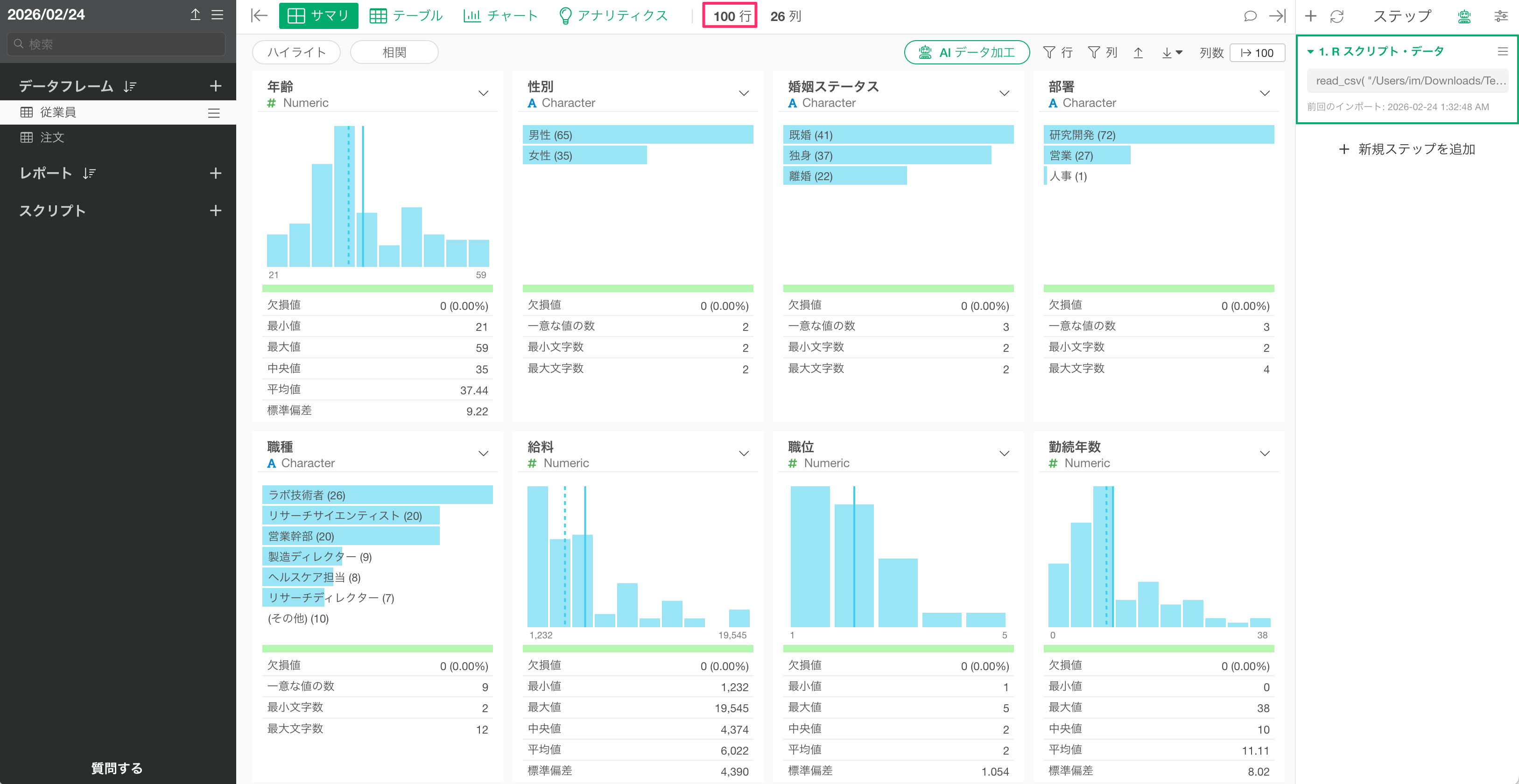Viewport: 1519px width, 784px height.
Task: Toggle the ハイライト pill button
Action: 296,52
